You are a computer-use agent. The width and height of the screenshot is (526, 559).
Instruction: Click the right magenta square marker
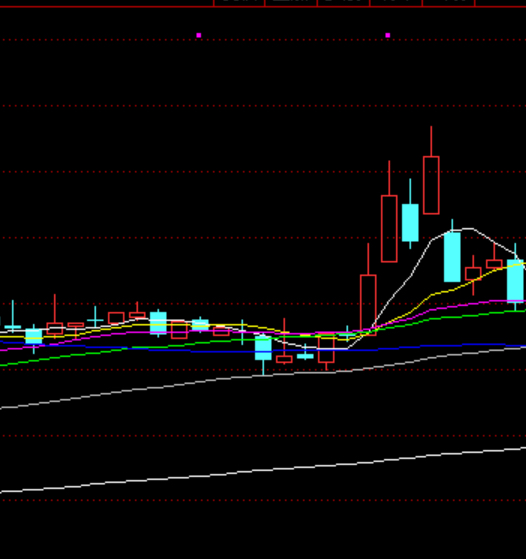click(388, 35)
